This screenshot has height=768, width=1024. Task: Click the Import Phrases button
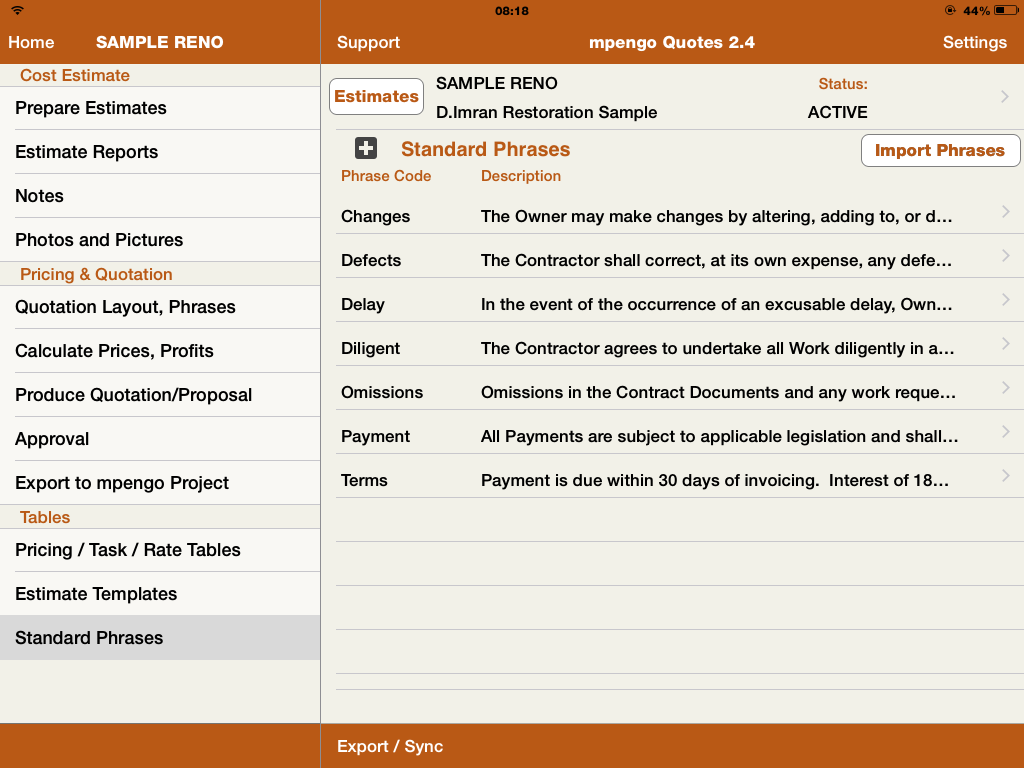(939, 150)
